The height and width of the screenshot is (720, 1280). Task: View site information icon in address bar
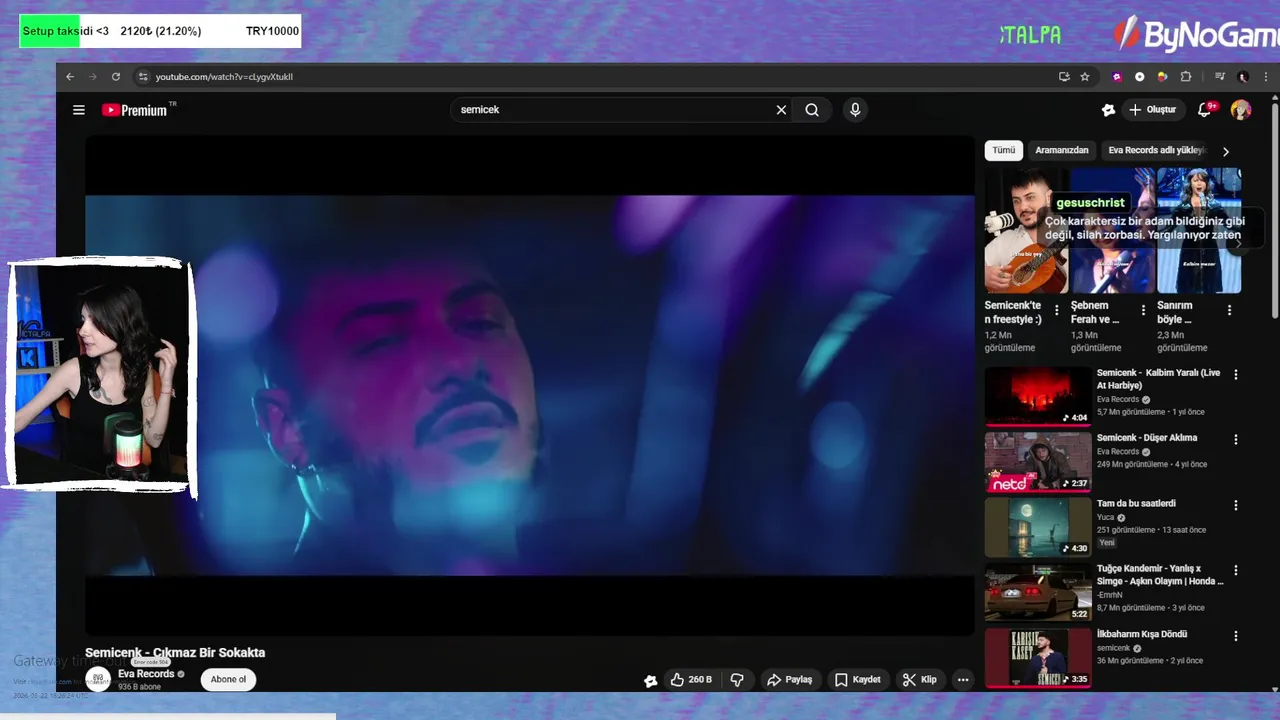tap(143, 77)
